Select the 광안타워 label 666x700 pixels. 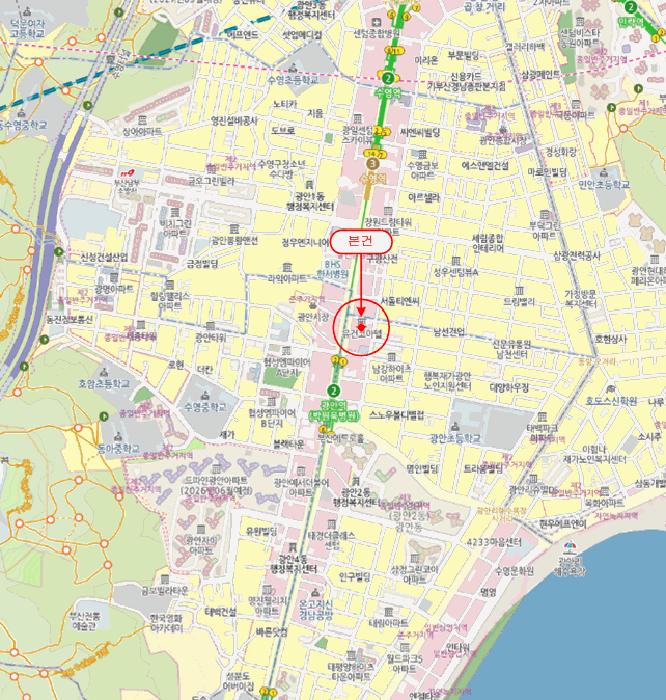(211, 338)
